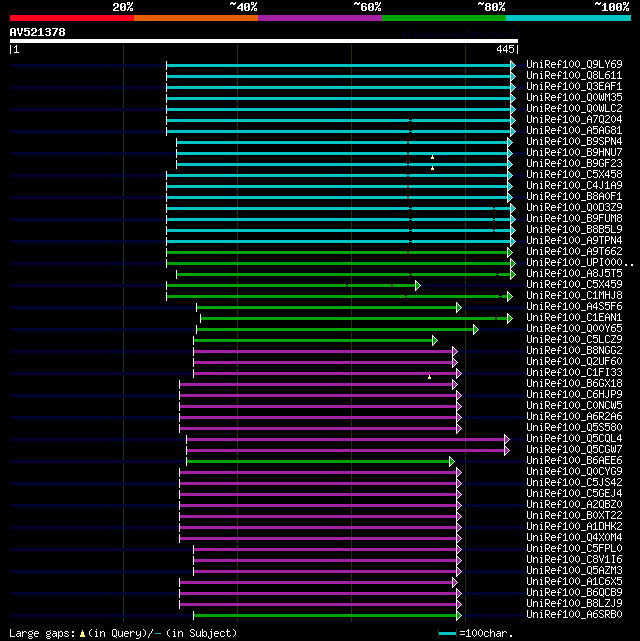This screenshot has height=641, width=640.
Task: Click the UniRef100_B8B5L9 label
Action: pos(574,230)
